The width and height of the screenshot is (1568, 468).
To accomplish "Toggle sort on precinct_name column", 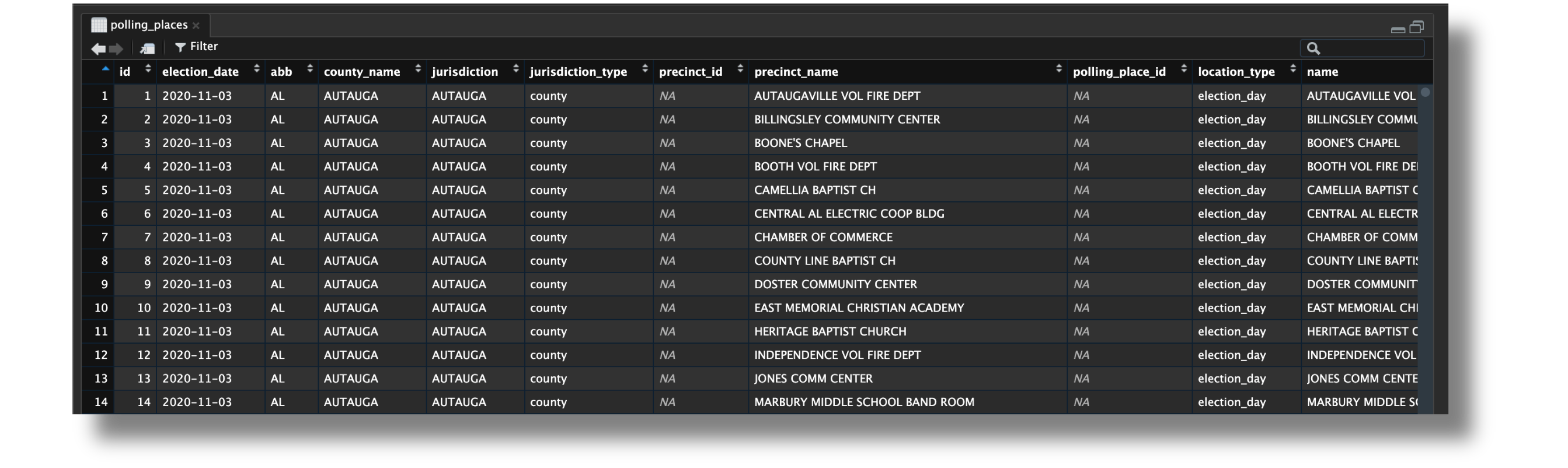I will tap(1058, 70).
